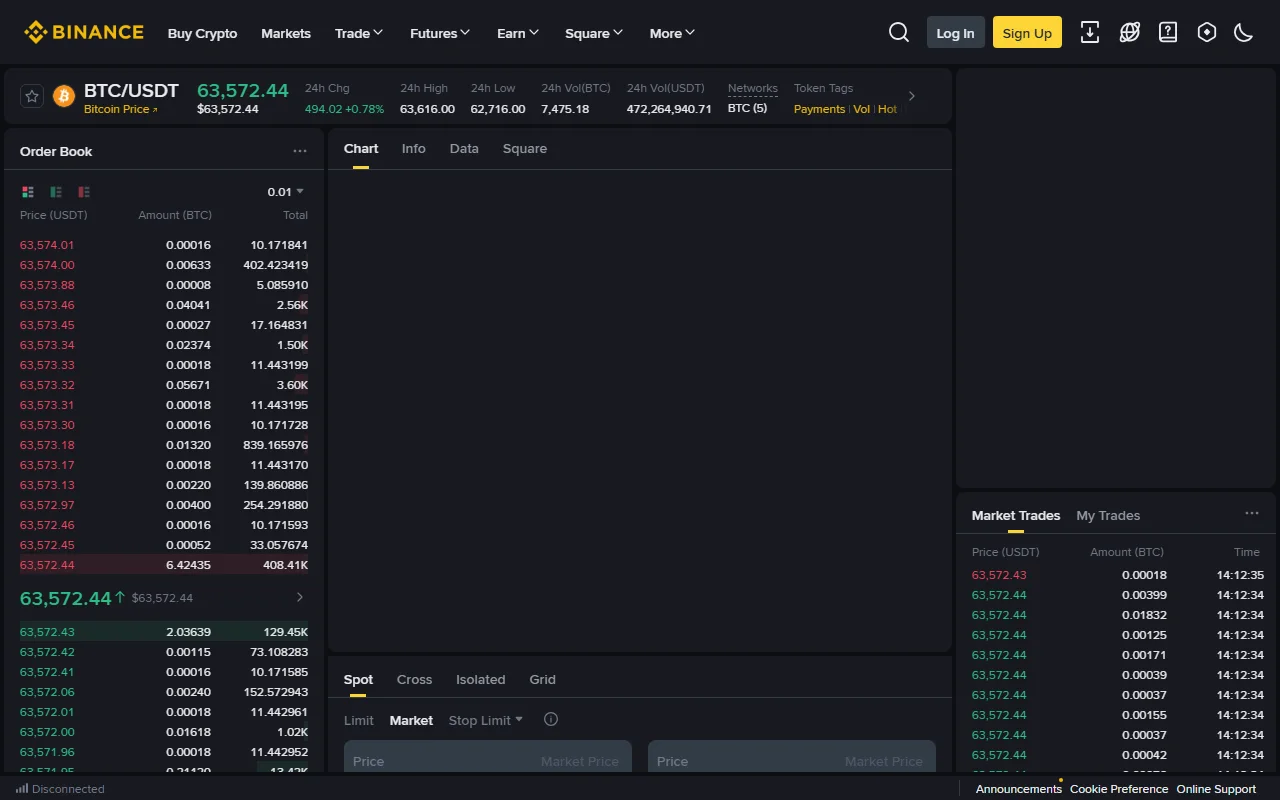1280x800 pixels.
Task: Open the 0.01 price grouping dropdown
Action: 285,192
